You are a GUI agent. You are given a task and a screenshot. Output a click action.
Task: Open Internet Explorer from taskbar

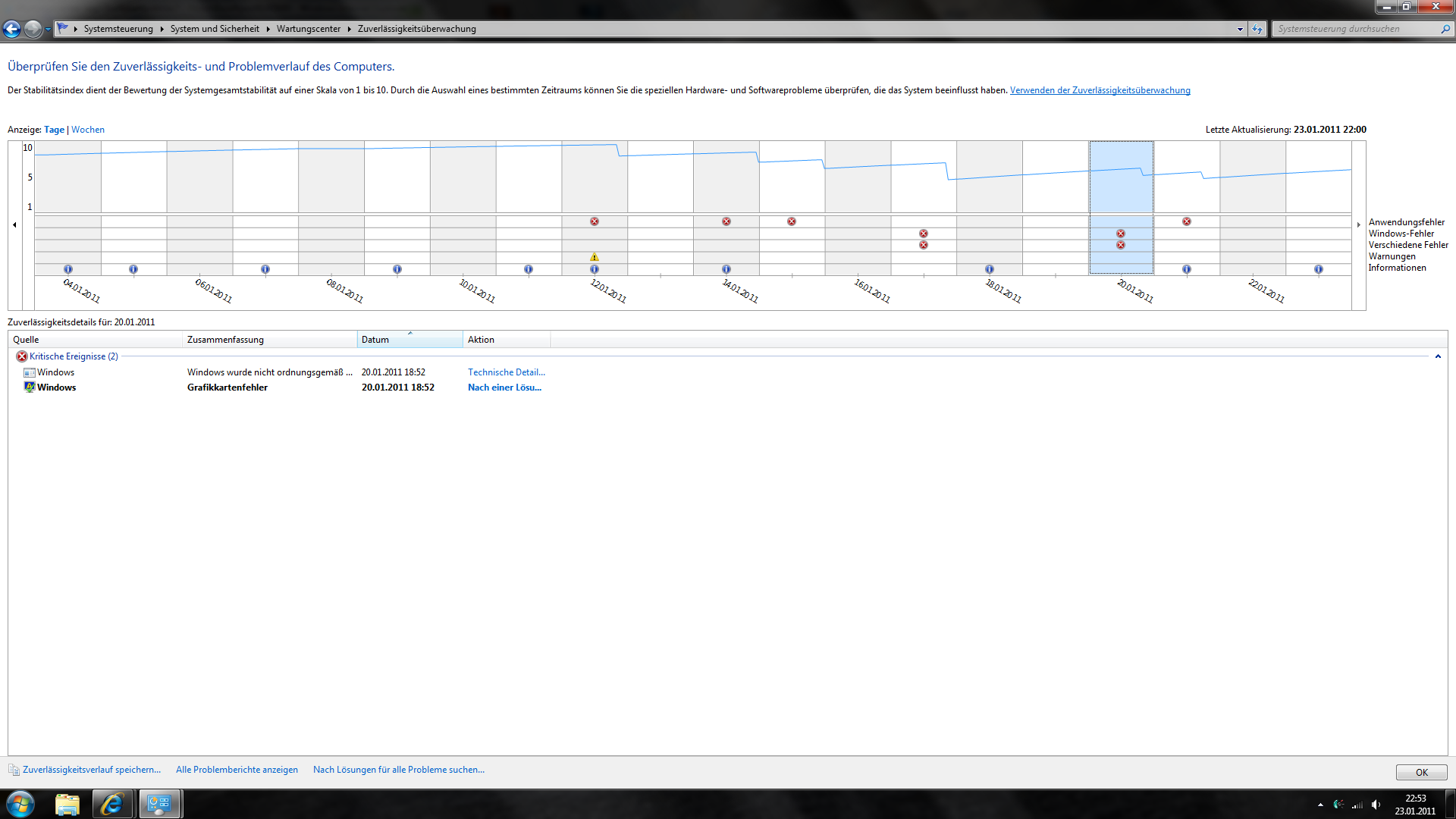[112, 804]
